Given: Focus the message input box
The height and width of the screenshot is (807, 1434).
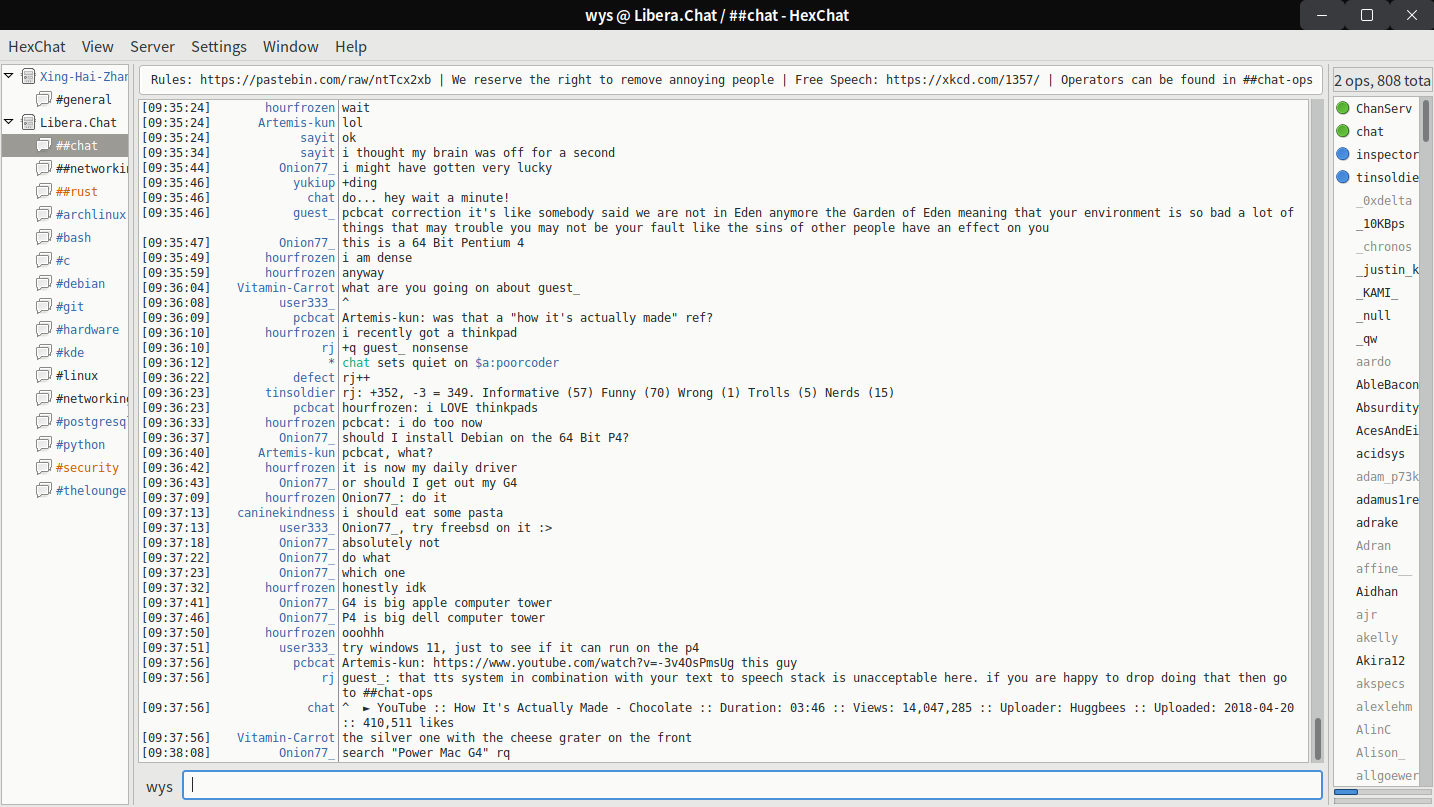Looking at the screenshot, I should pyautogui.click(x=752, y=786).
